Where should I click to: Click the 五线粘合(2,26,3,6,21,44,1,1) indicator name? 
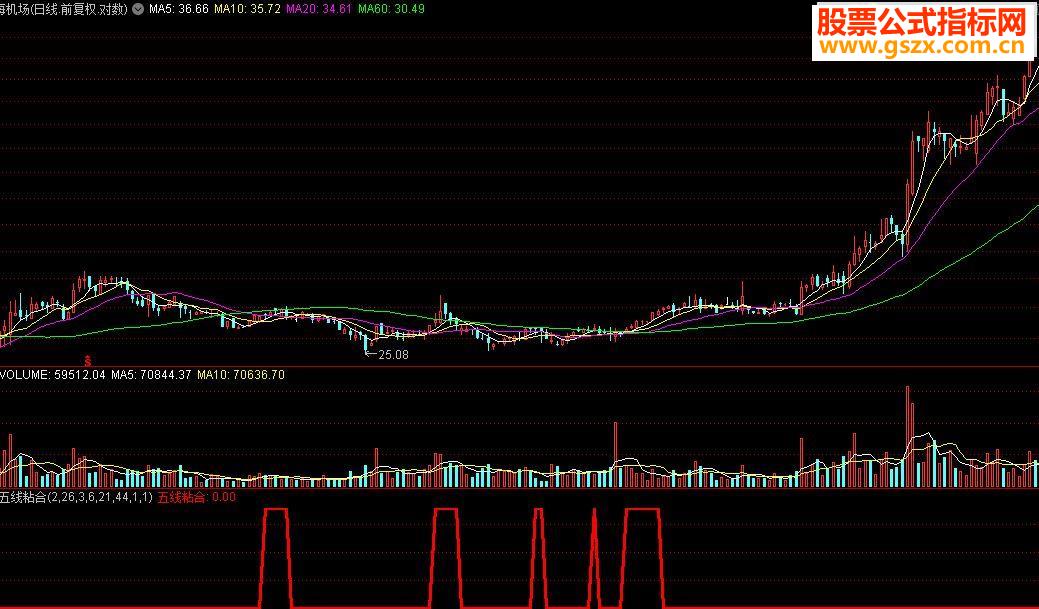coord(76,497)
